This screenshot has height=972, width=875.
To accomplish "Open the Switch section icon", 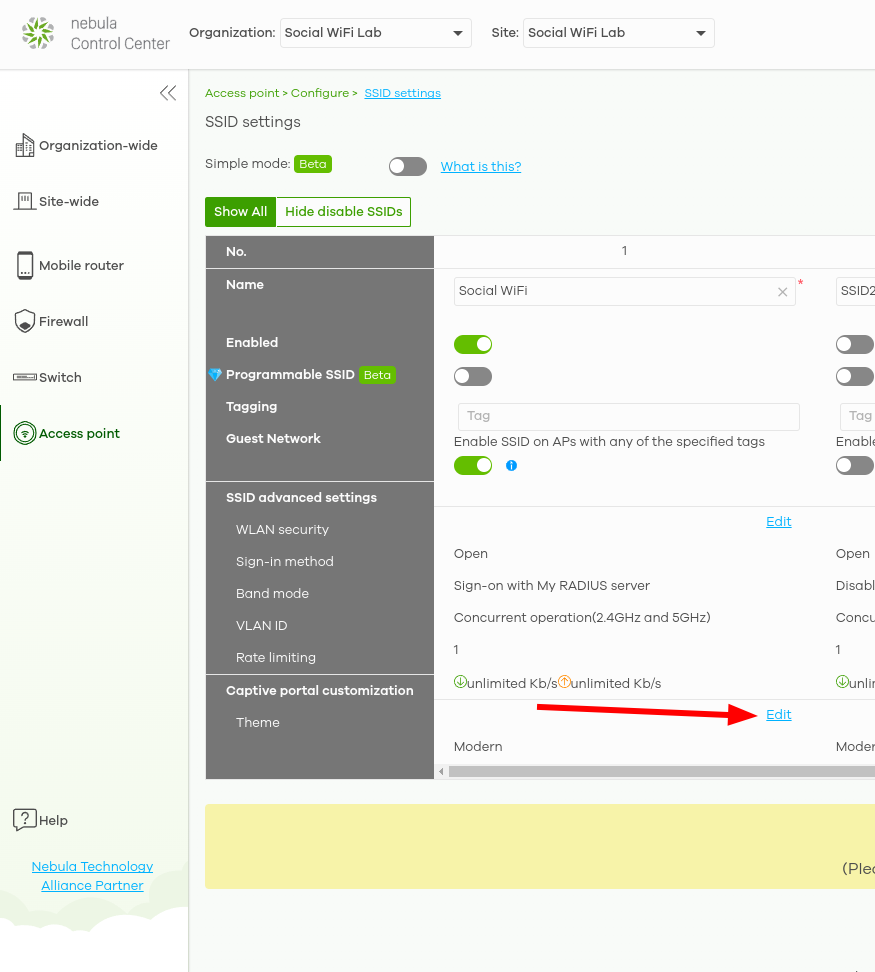I will tap(25, 377).
